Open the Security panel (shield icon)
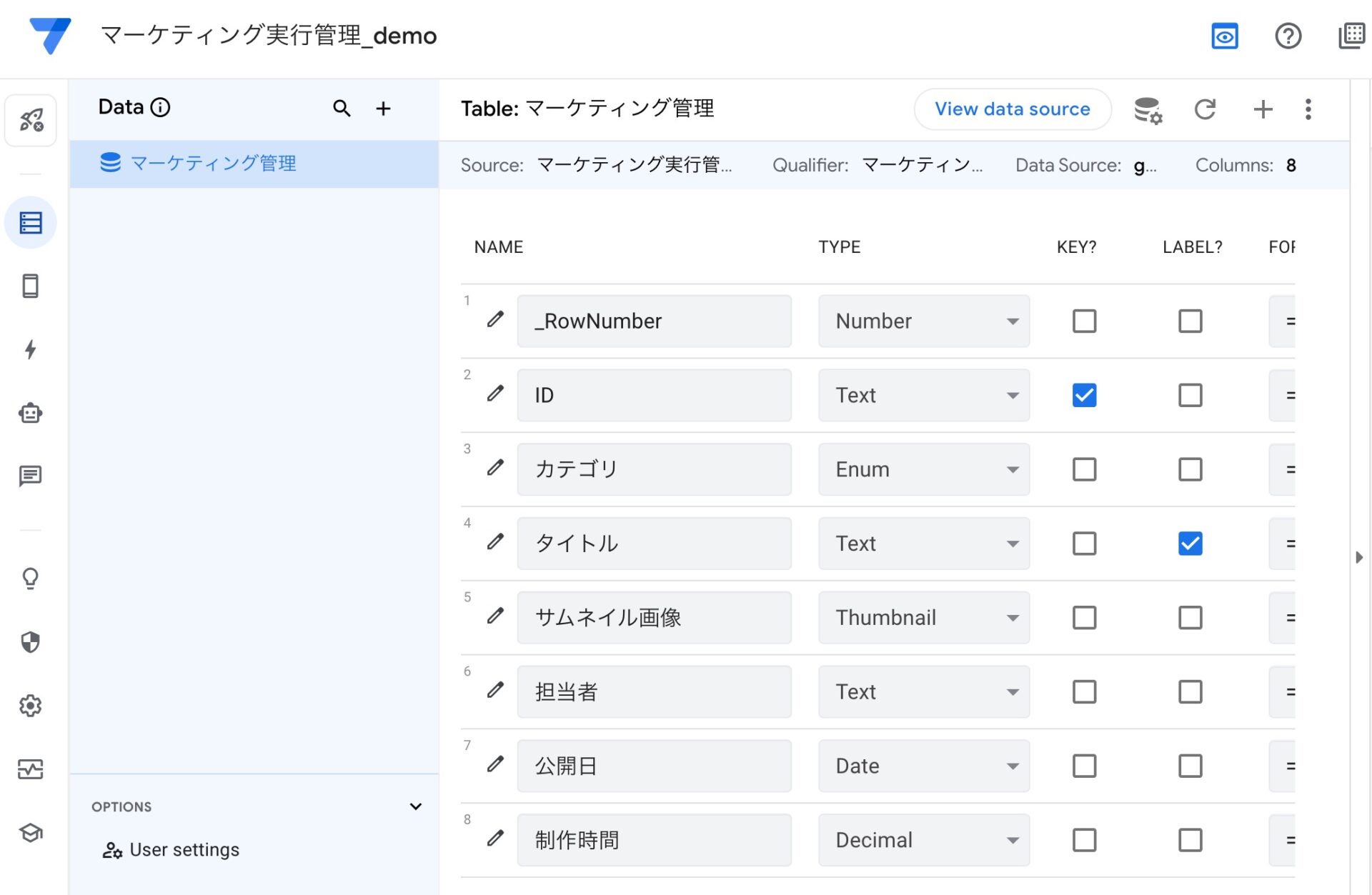Image resolution: width=1372 pixels, height=895 pixels. (30, 642)
